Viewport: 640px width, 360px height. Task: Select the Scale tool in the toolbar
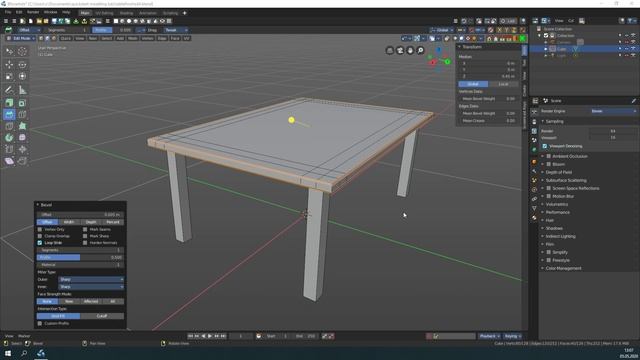click(x=9, y=76)
